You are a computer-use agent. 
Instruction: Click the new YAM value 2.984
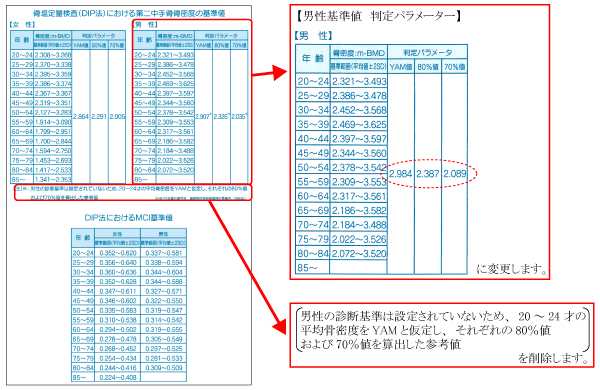[x=401, y=174]
